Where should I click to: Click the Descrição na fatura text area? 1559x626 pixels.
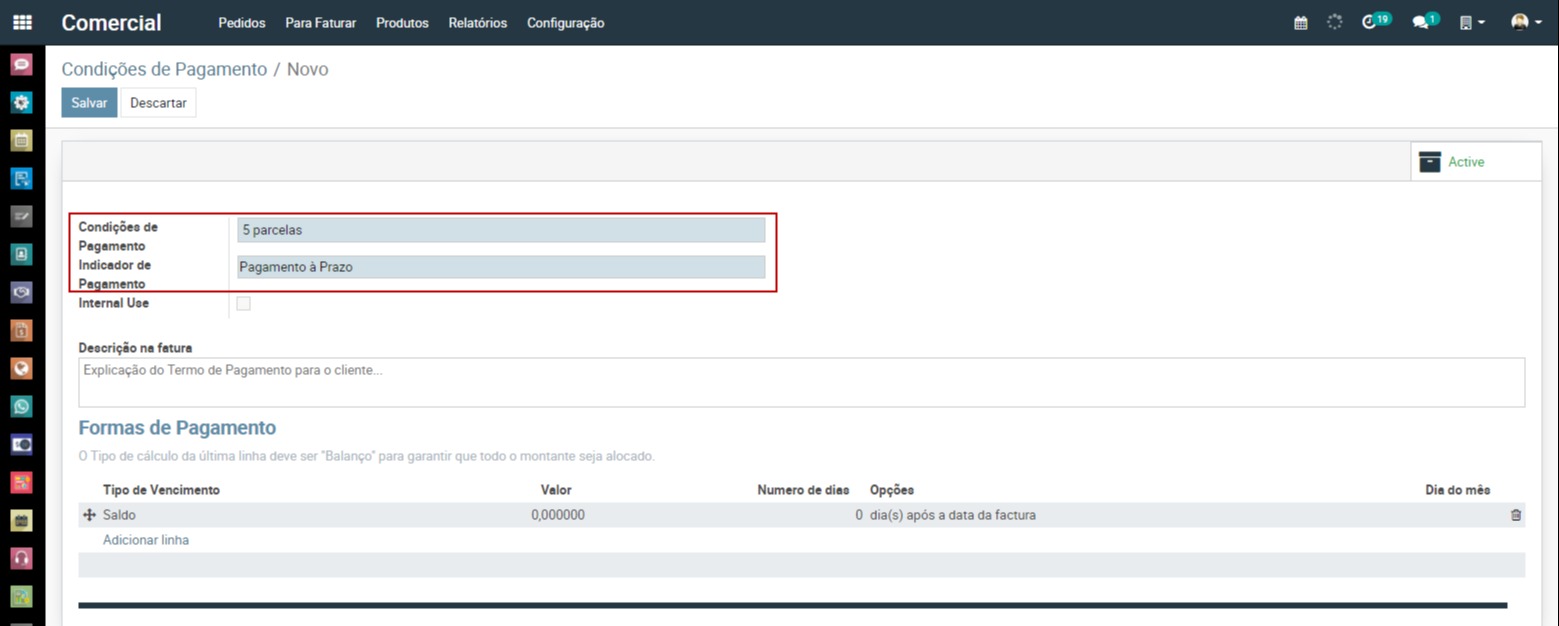(x=800, y=382)
